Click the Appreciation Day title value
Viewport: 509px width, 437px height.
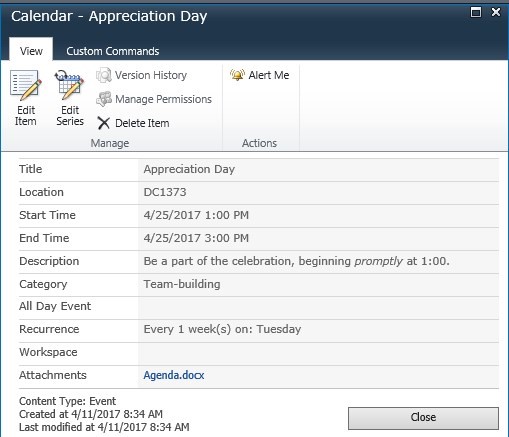click(x=189, y=169)
